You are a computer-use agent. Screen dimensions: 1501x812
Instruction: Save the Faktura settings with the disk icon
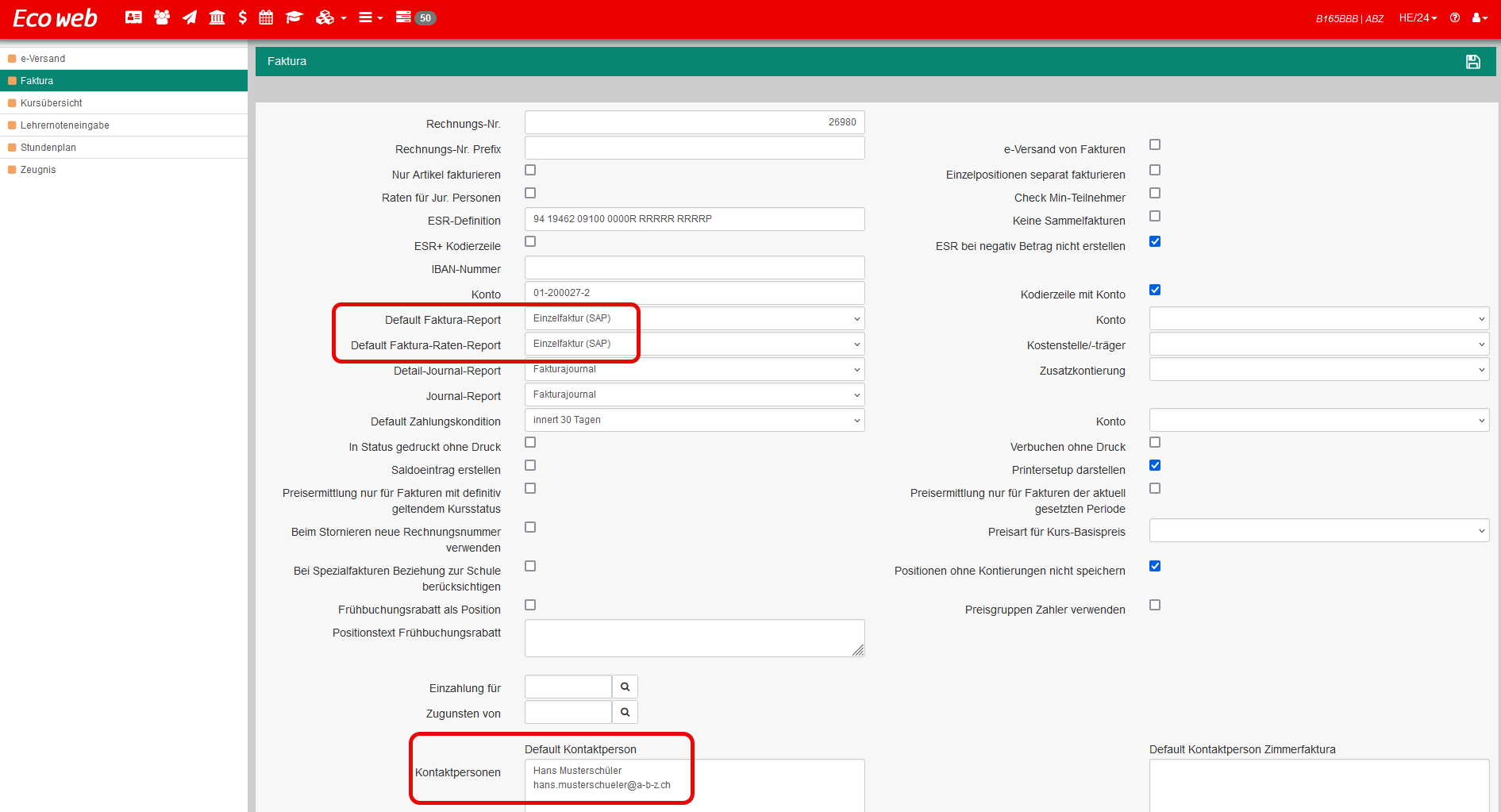pyautogui.click(x=1473, y=61)
